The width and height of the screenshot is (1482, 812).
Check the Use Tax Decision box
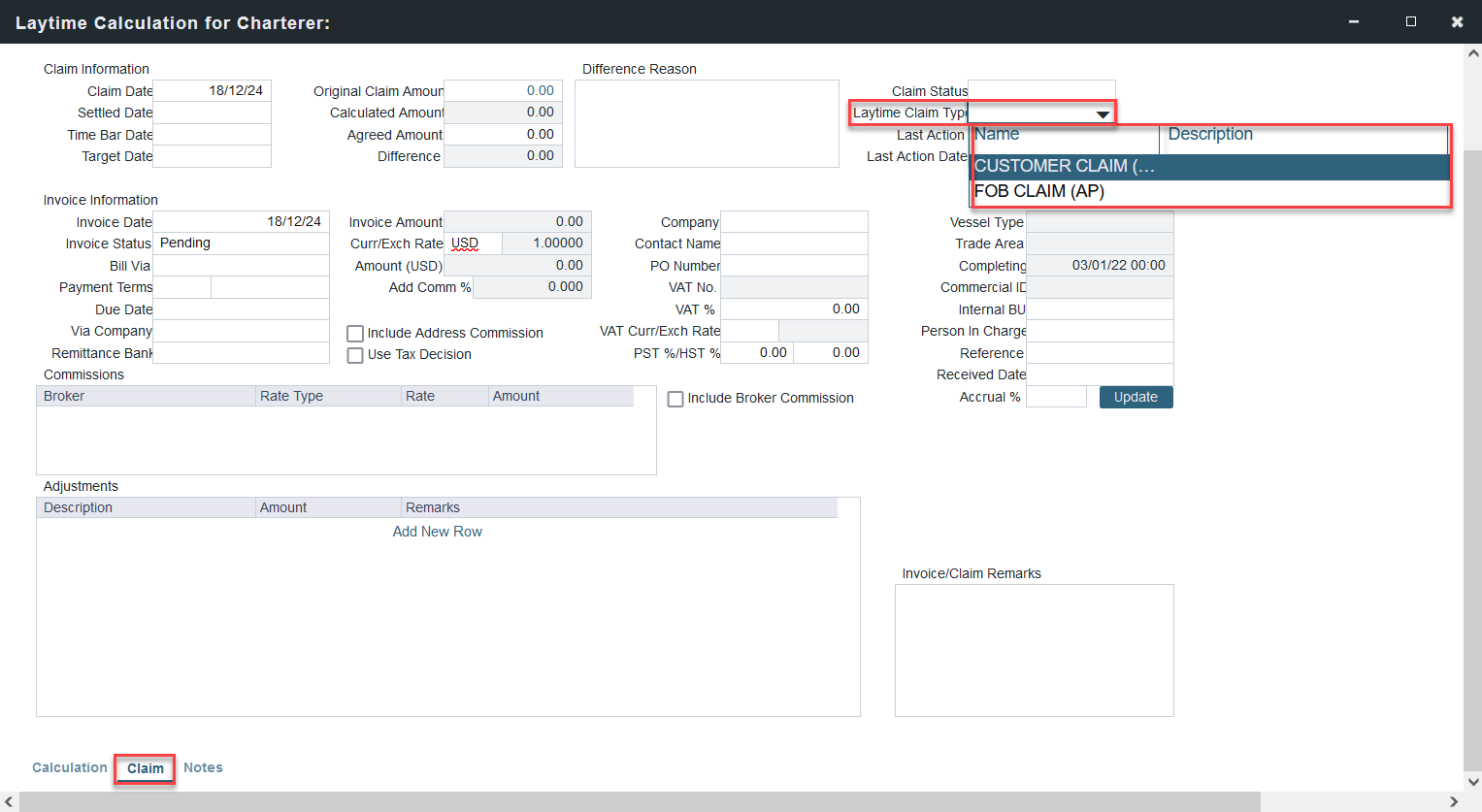355,355
